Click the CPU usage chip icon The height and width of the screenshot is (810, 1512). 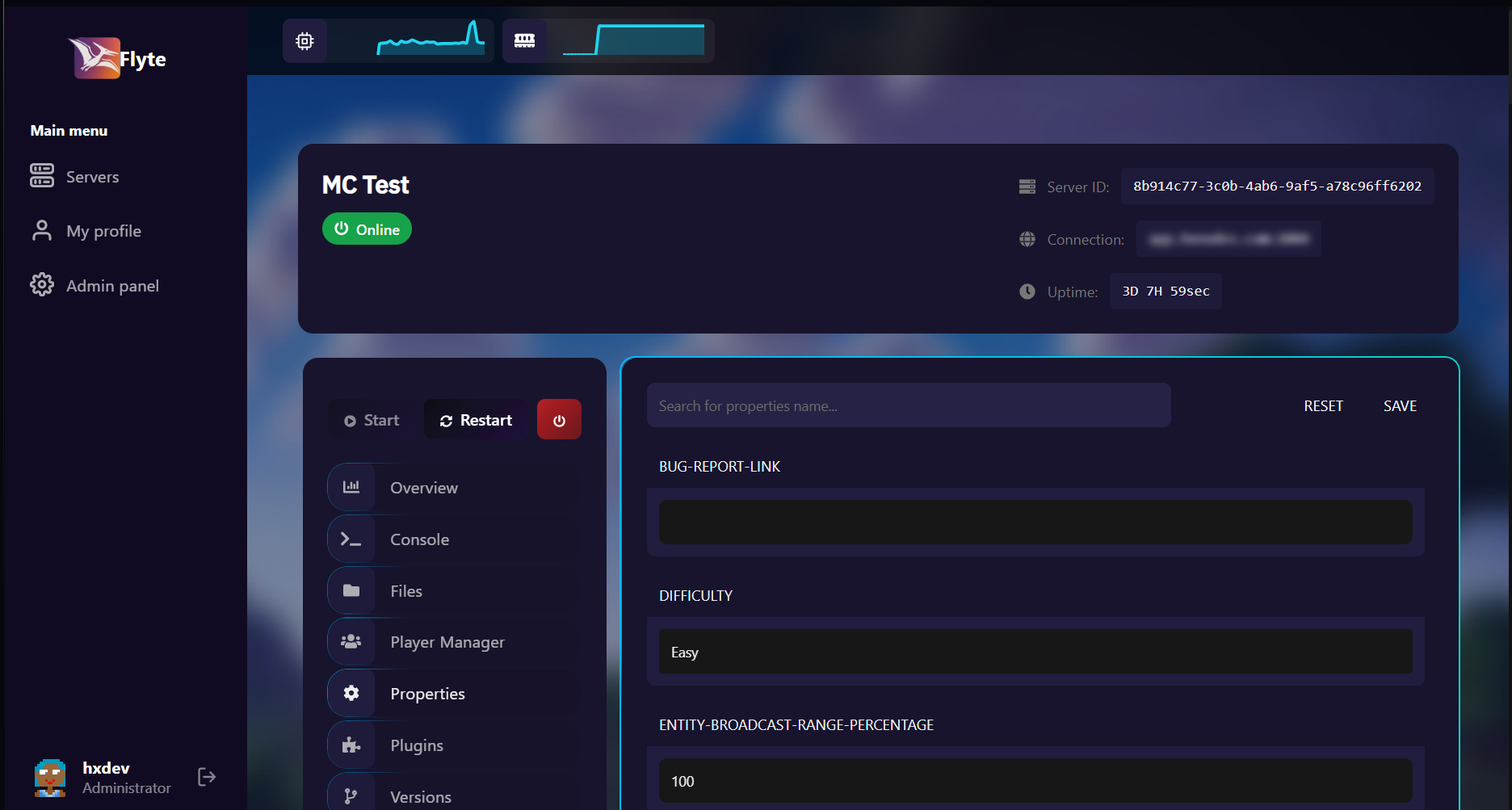304,41
